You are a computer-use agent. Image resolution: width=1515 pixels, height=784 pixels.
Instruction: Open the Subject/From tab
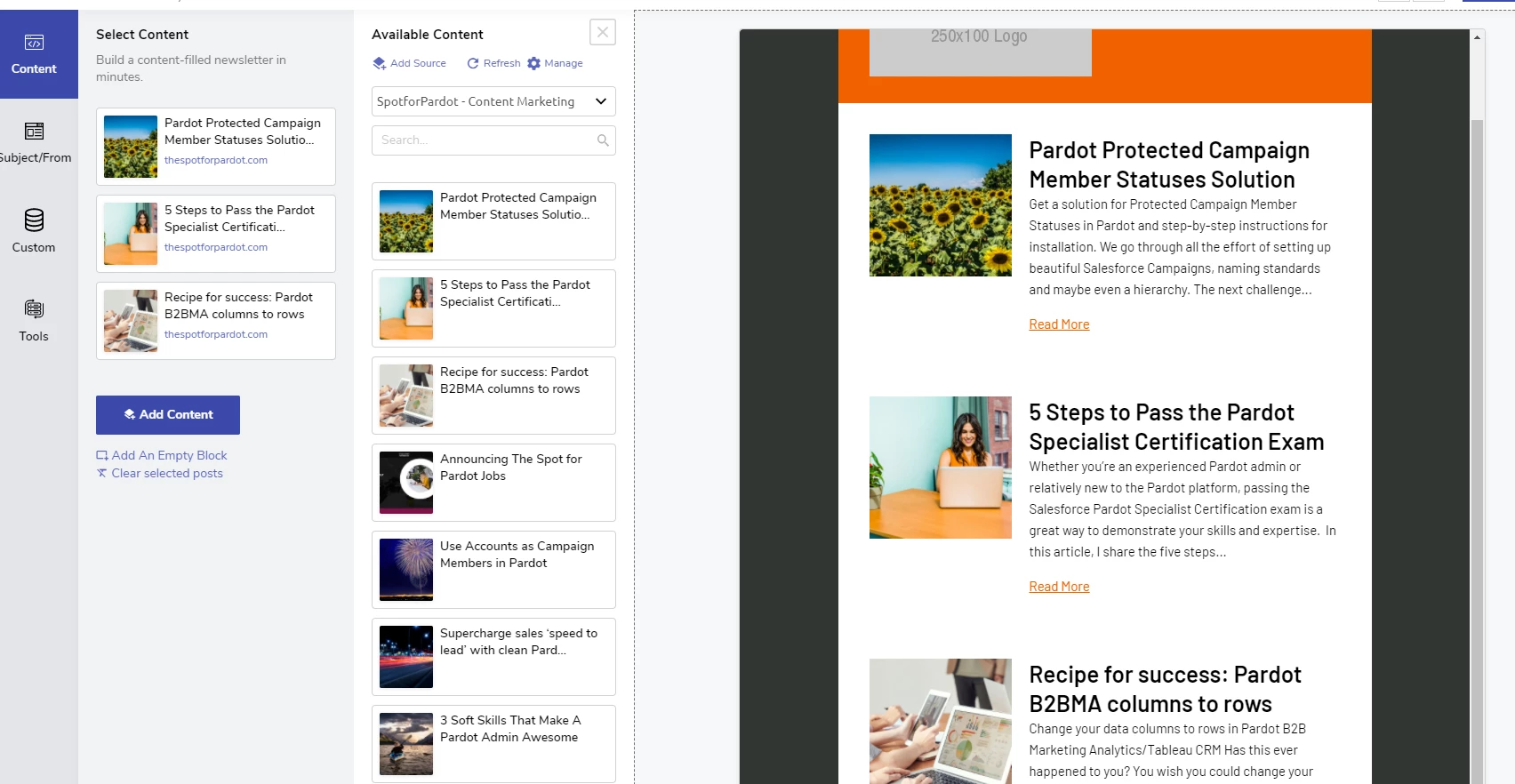(x=36, y=143)
